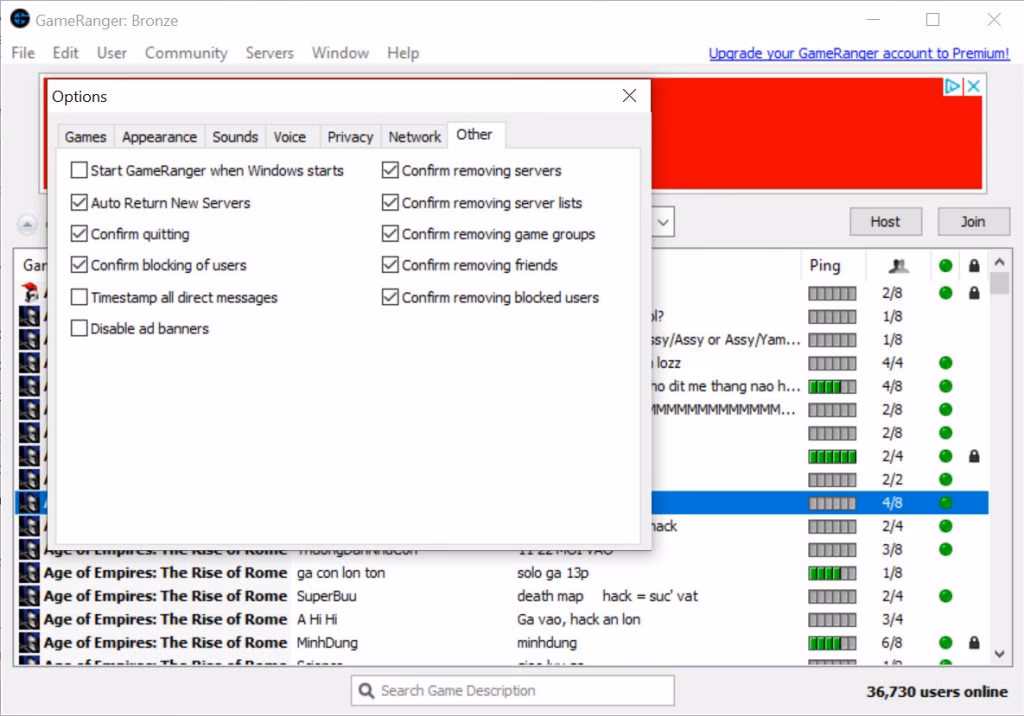Go to the Sounds tab
This screenshot has height=716, width=1024.
tap(235, 137)
